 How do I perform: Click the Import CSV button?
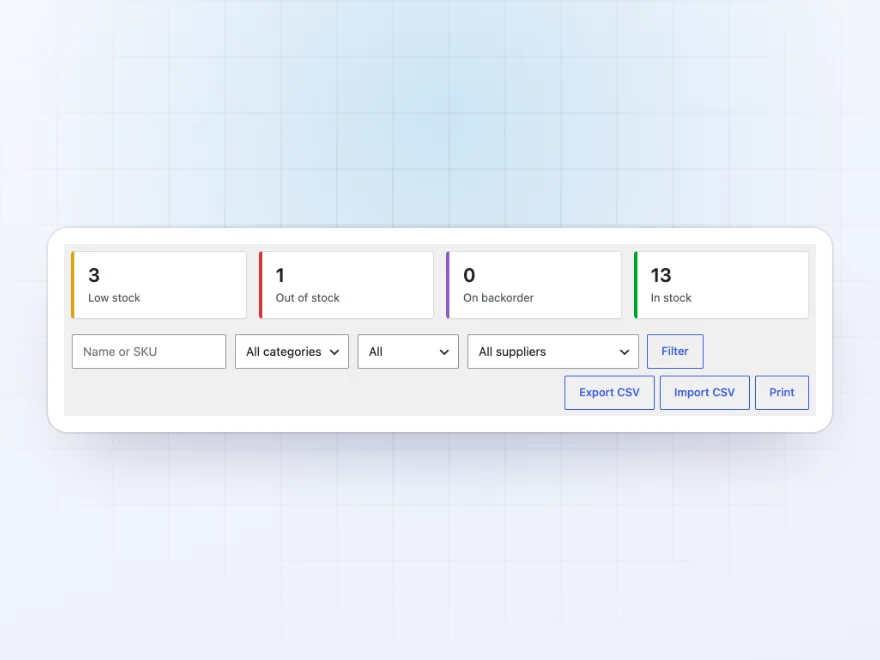[704, 392]
